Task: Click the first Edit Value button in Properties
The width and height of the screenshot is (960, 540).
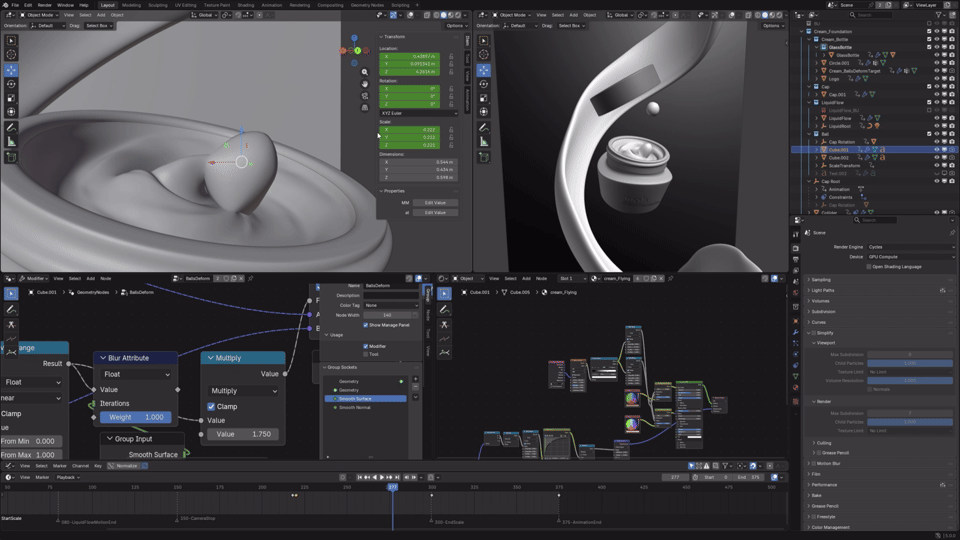Action: pos(435,203)
